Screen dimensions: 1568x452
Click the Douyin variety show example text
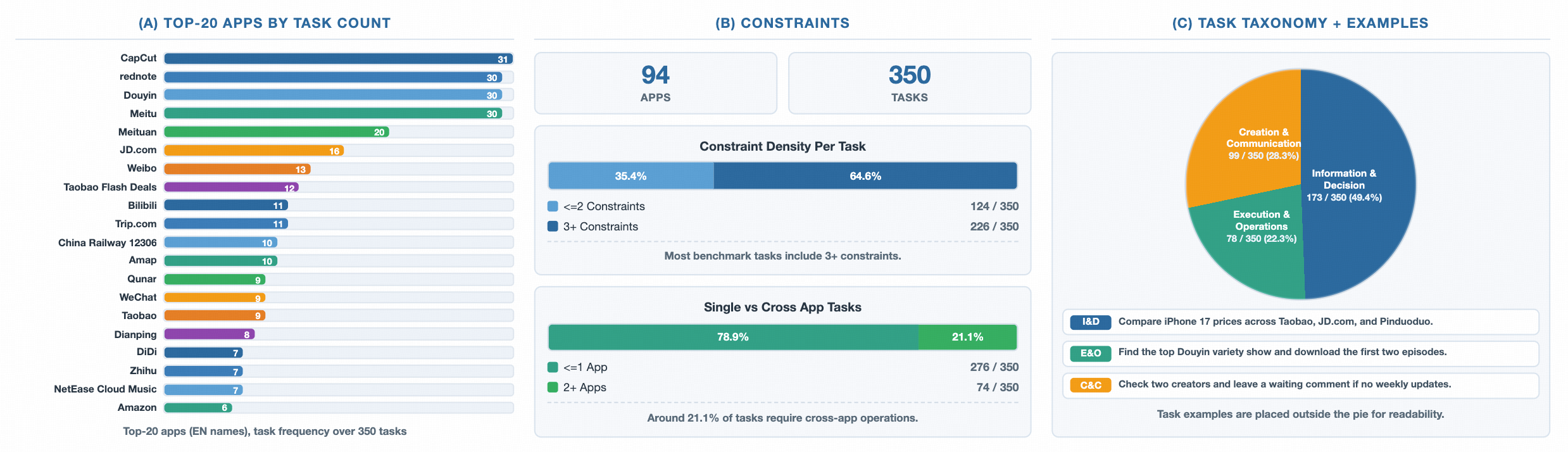(x=1283, y=352)
